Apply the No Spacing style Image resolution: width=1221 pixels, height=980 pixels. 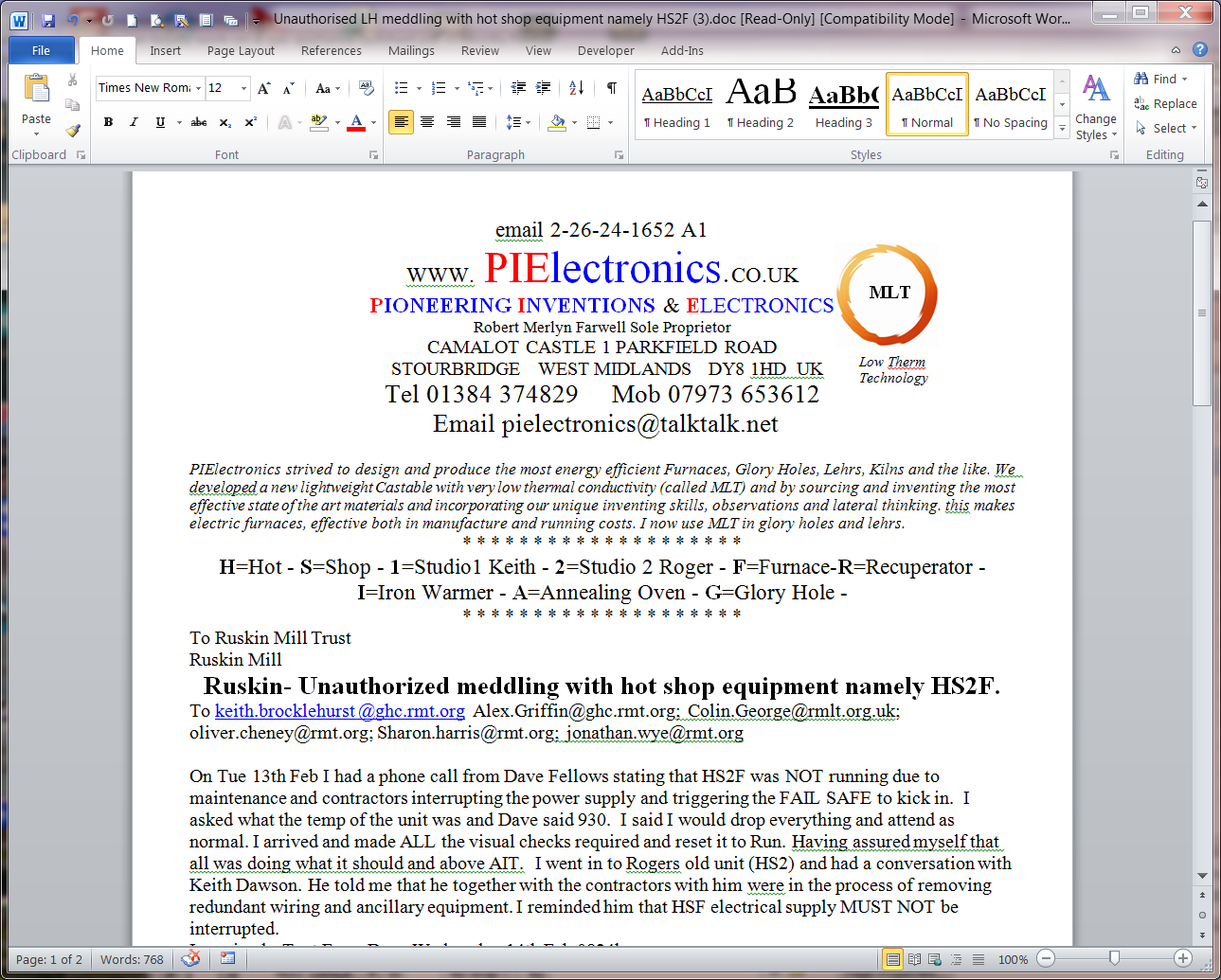pos(1011,104)
